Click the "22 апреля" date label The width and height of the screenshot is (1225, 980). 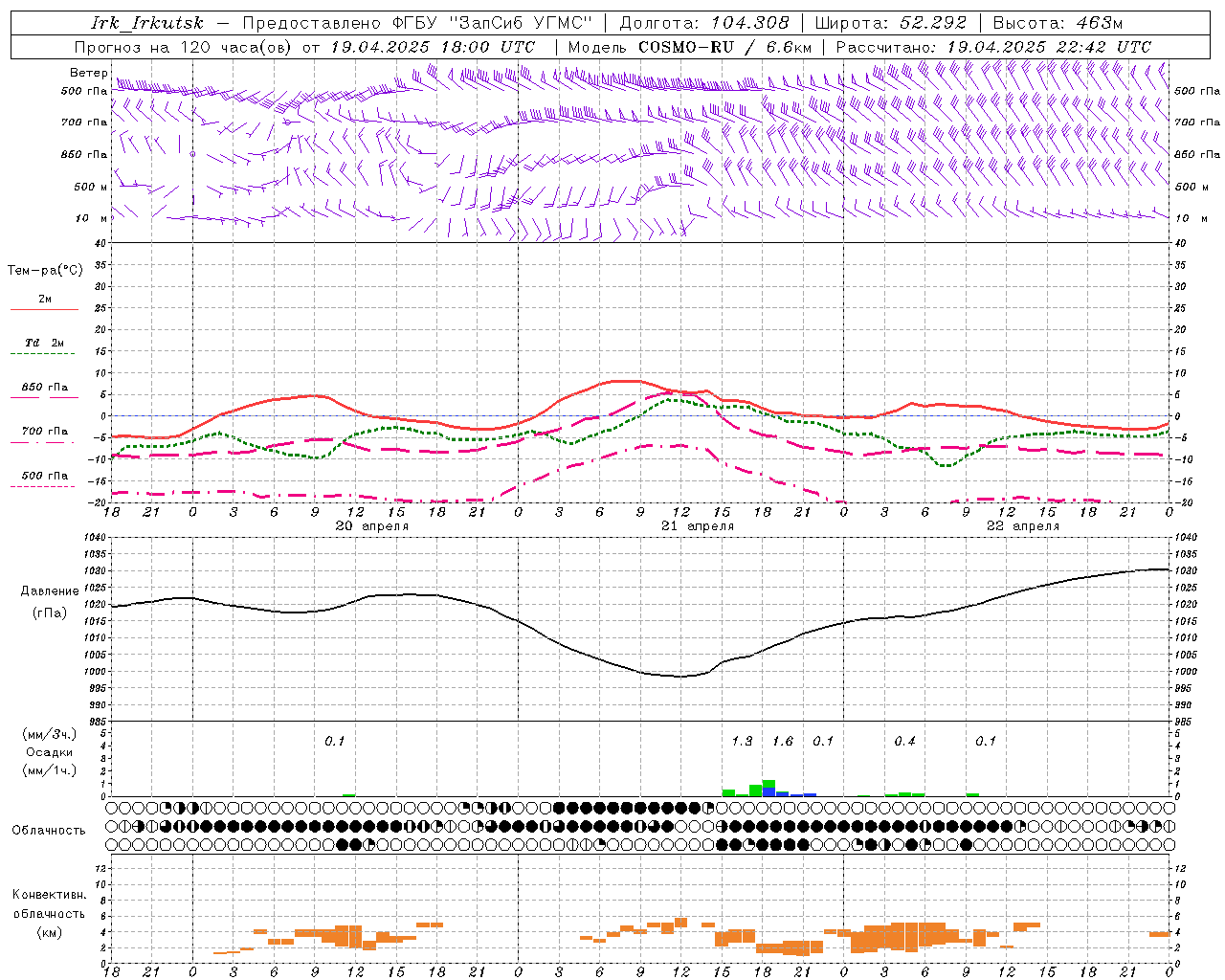coord(1023,526)
